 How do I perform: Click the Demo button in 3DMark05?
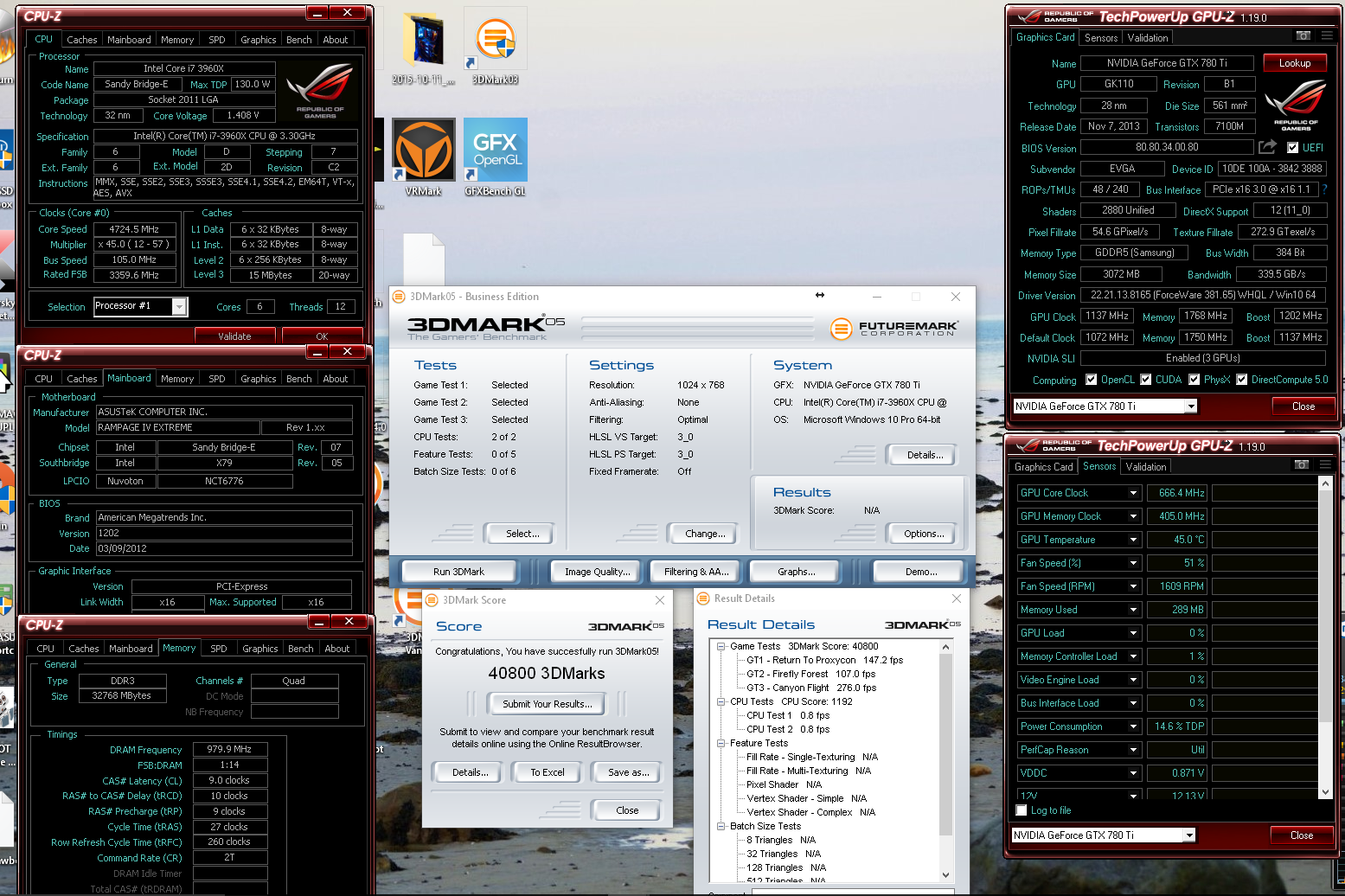[x=921, y=572]
